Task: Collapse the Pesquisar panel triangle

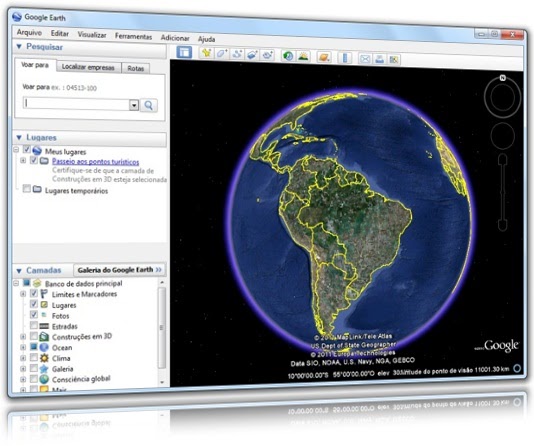Action: pos(19,46)
